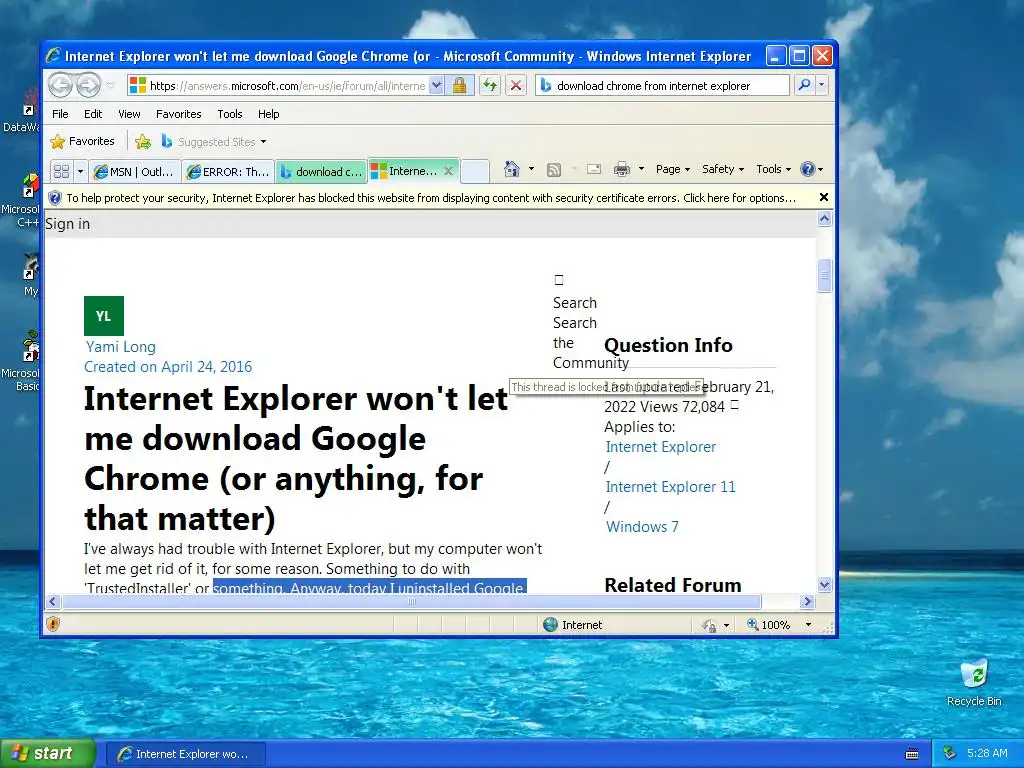Click the Bing search input field
This screenshot has width=1024, height=768.
tap(663, 86)
